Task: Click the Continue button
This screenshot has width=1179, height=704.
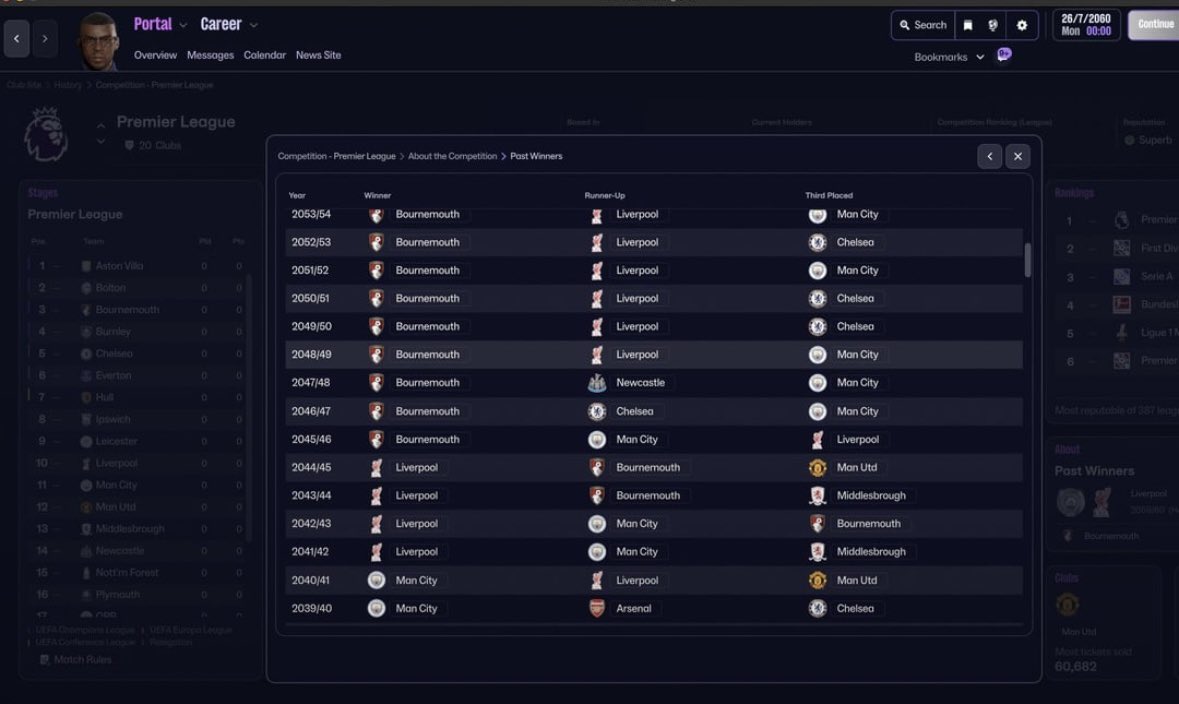Action: pyautogui.click(x=1153, y=24)
